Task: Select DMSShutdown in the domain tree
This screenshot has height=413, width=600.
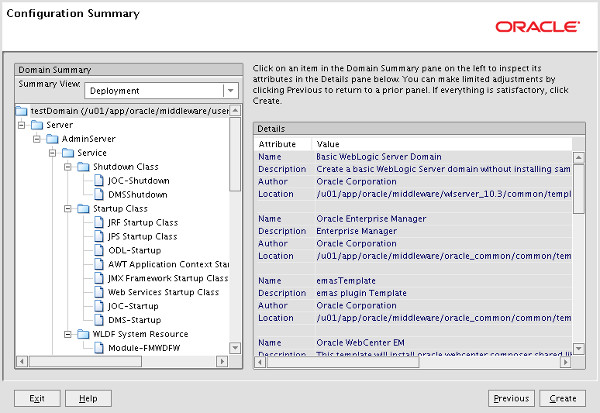Action: click(x=138, y=194)
